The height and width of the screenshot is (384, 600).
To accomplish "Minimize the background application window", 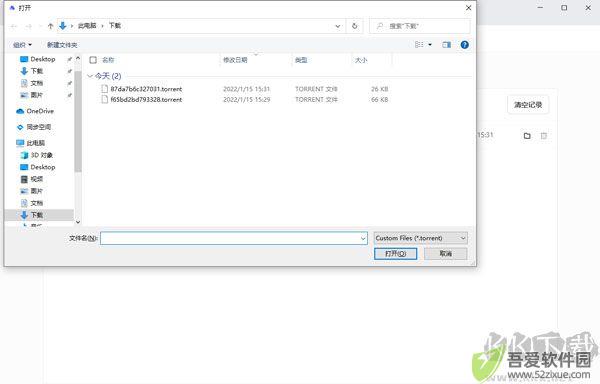I will pyautogui.click(x=540, y=8).
